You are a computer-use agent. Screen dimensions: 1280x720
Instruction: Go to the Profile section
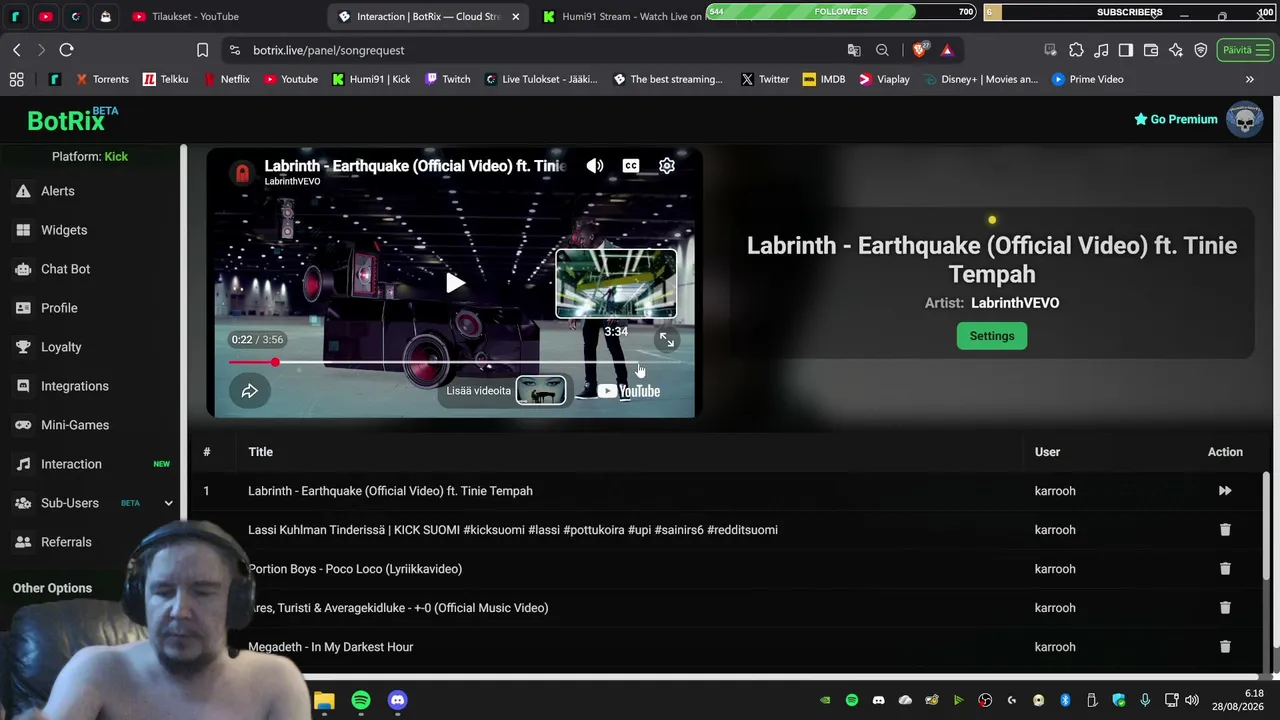pos(59,308)
